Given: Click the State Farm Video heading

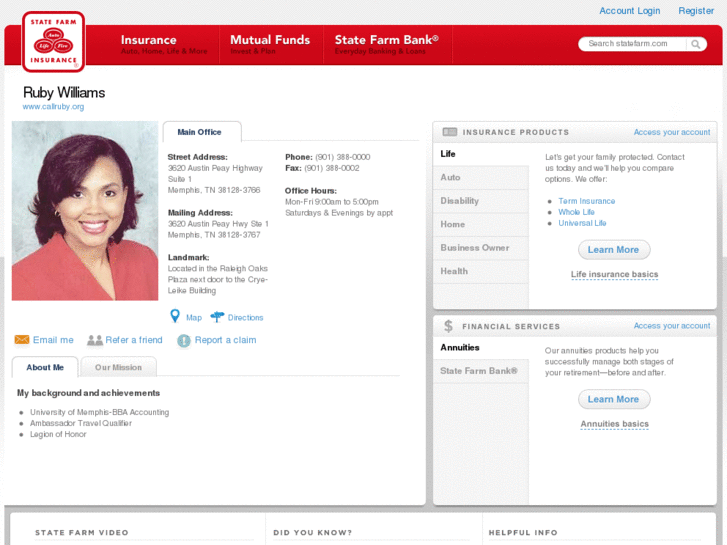Looking at the screenshot, I should [82, 532].
